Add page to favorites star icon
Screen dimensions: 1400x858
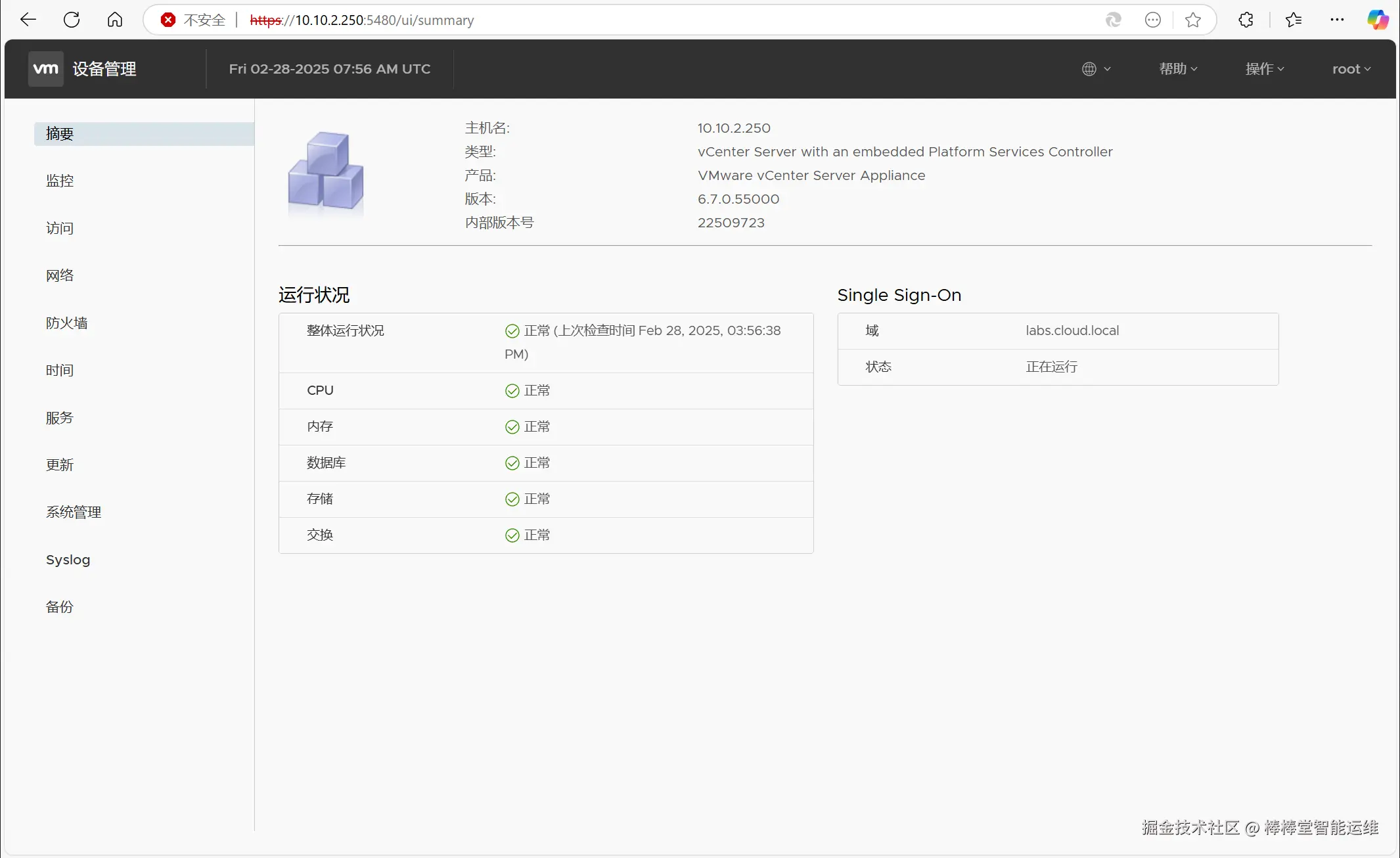tap(1193, 20)
